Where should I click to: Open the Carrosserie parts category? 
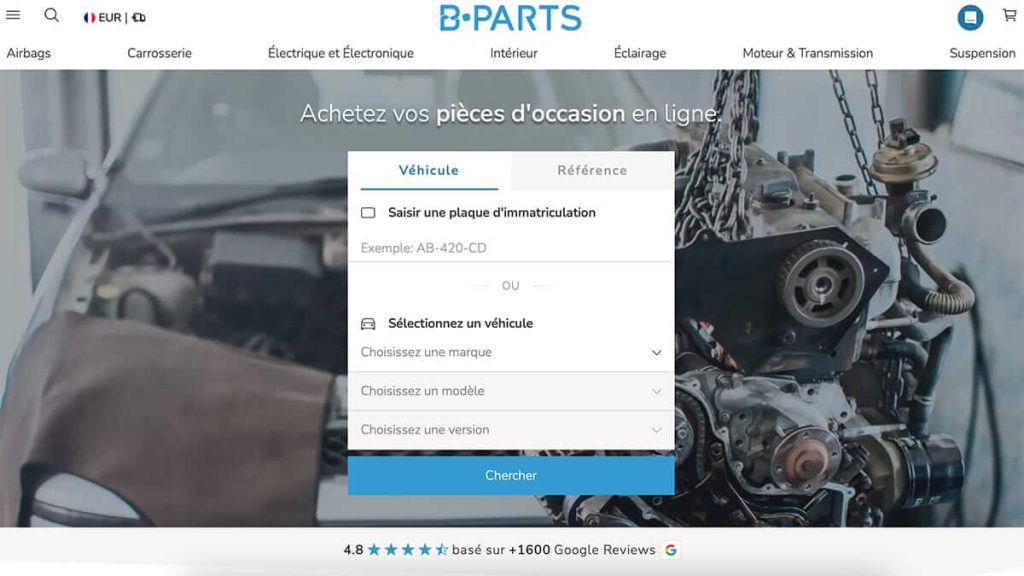click(159, 53)
